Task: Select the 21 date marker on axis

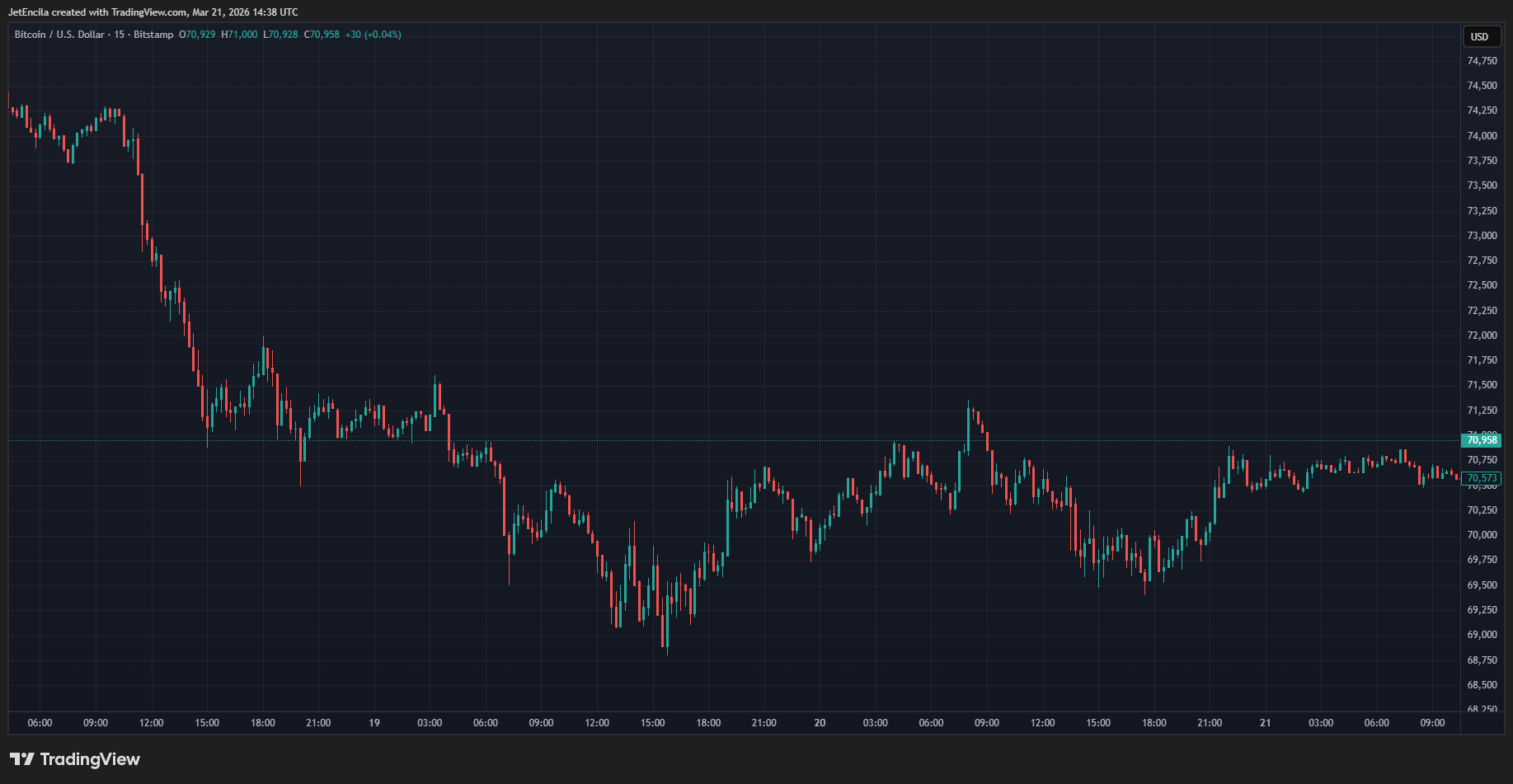Action: [x=1265, y=722]
